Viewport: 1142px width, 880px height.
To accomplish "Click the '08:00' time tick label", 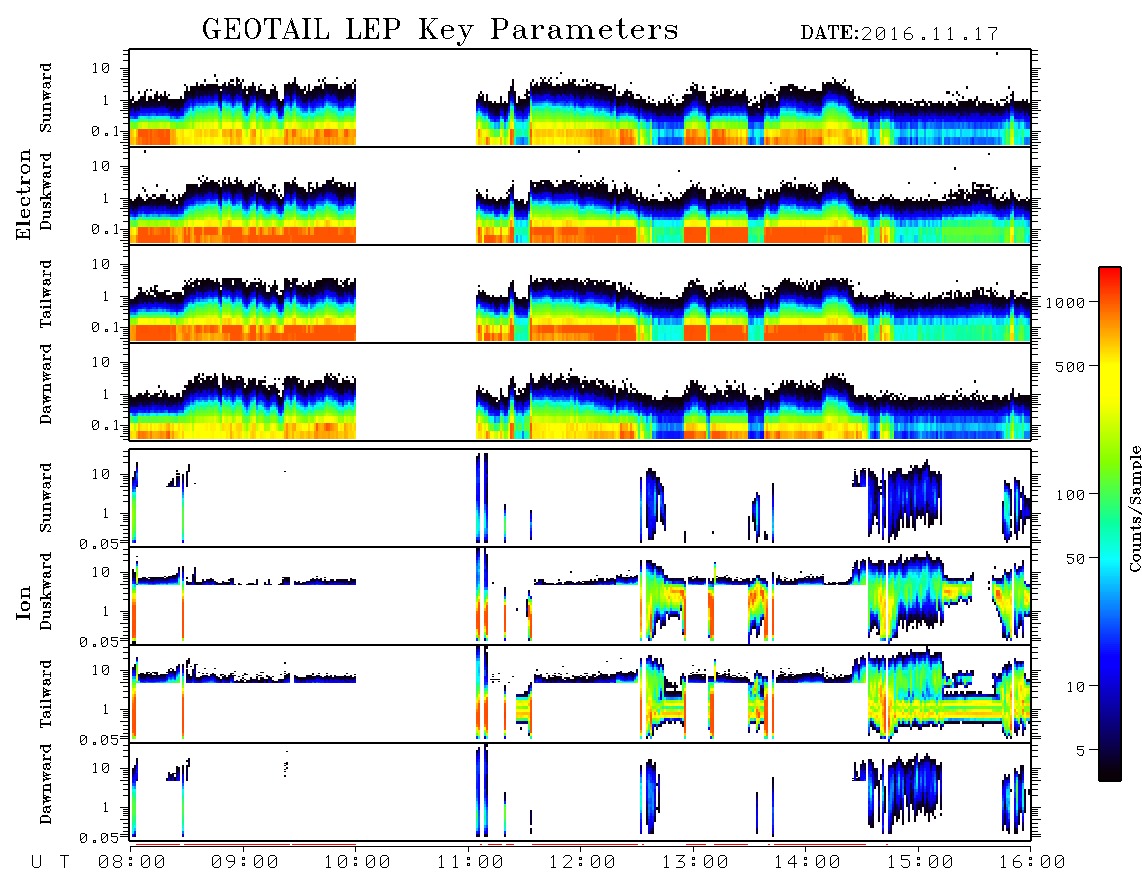I will pyautogui.click(x=132, y=863).
